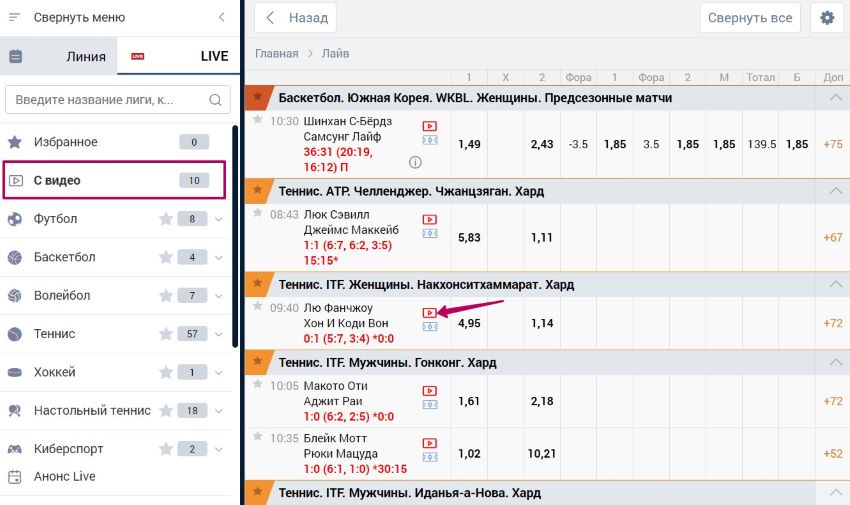Favorite ITF Мужчины Иданья-а-Нова league

(257, 492)
